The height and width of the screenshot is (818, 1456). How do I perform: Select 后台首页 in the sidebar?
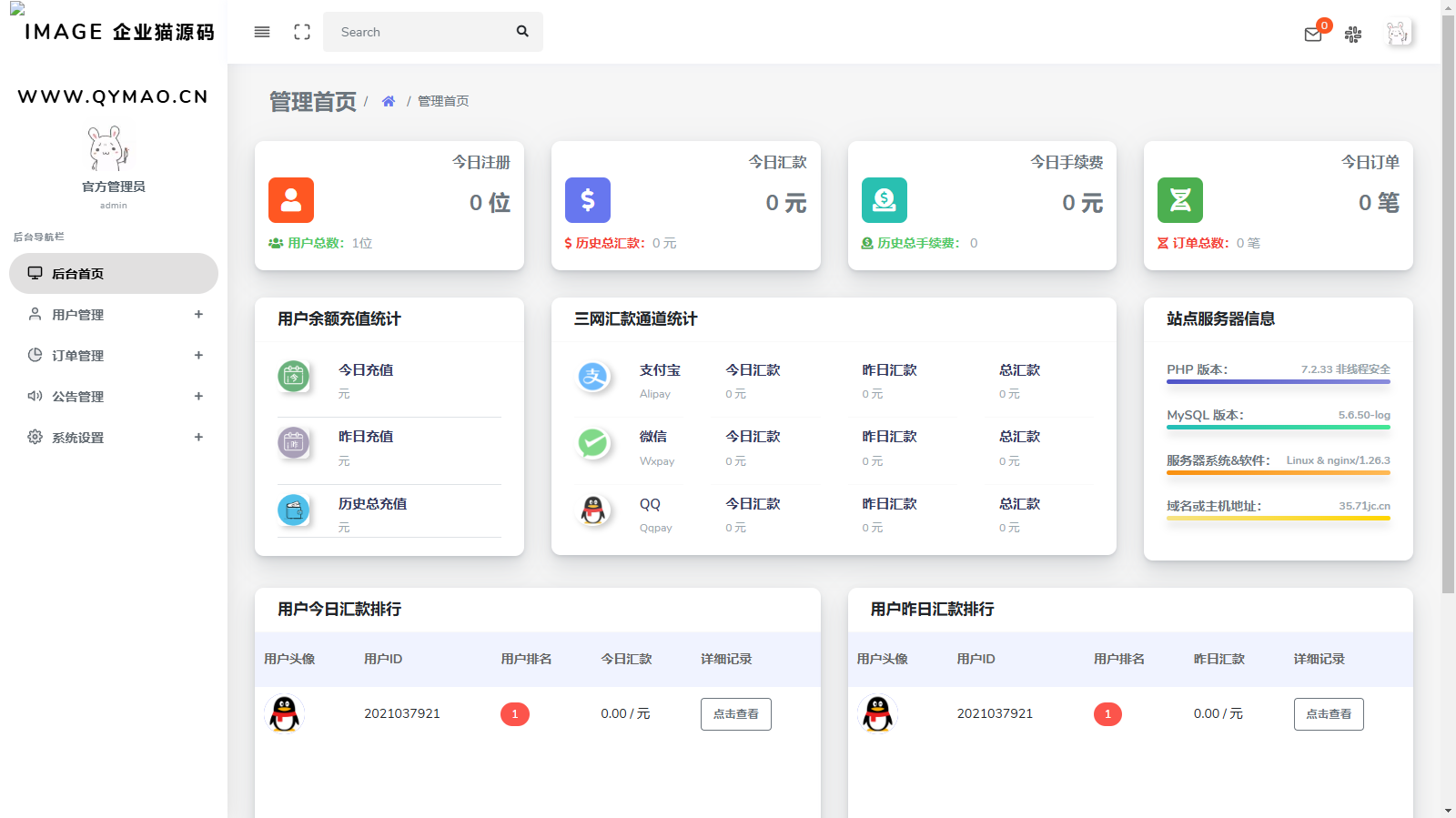coord(114,274)
